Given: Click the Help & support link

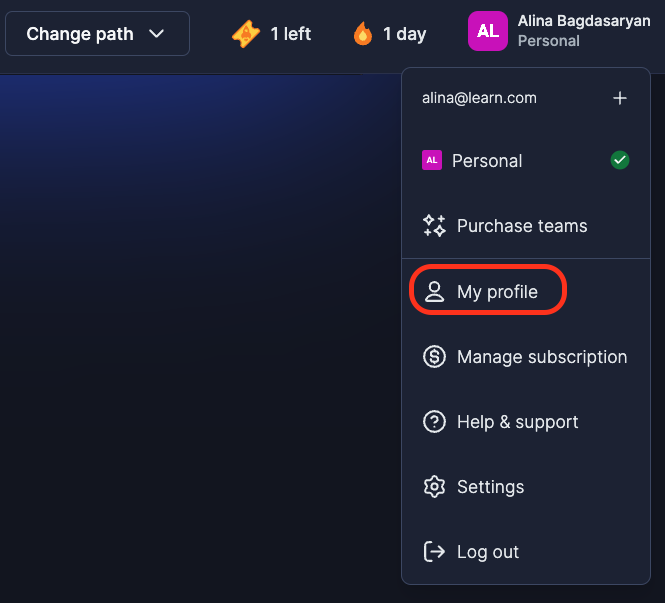Looking at the screenshot, I should (517, 422).
